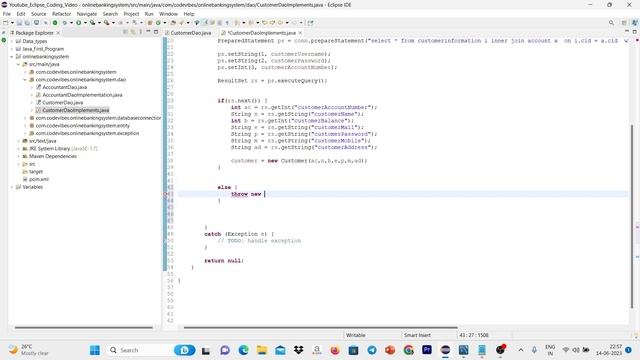Screen dimensions: 640x360
Task: Select JRE System Library node
Action: [x=63, y=149]
